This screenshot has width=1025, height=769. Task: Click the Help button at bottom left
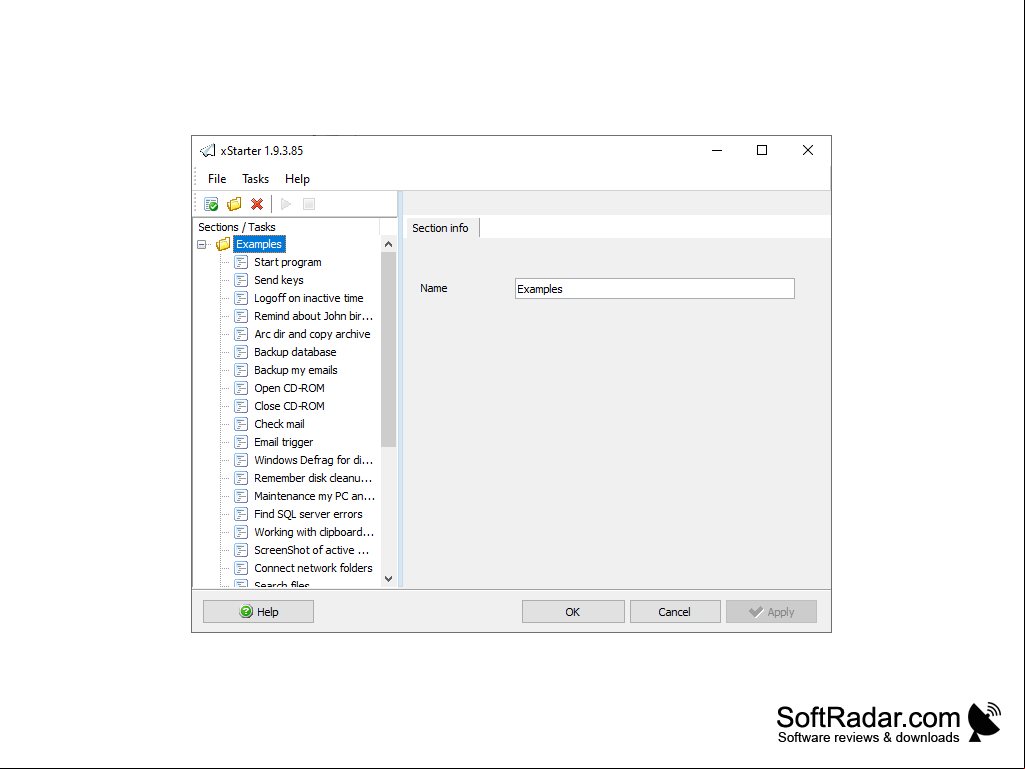[258, 611]
